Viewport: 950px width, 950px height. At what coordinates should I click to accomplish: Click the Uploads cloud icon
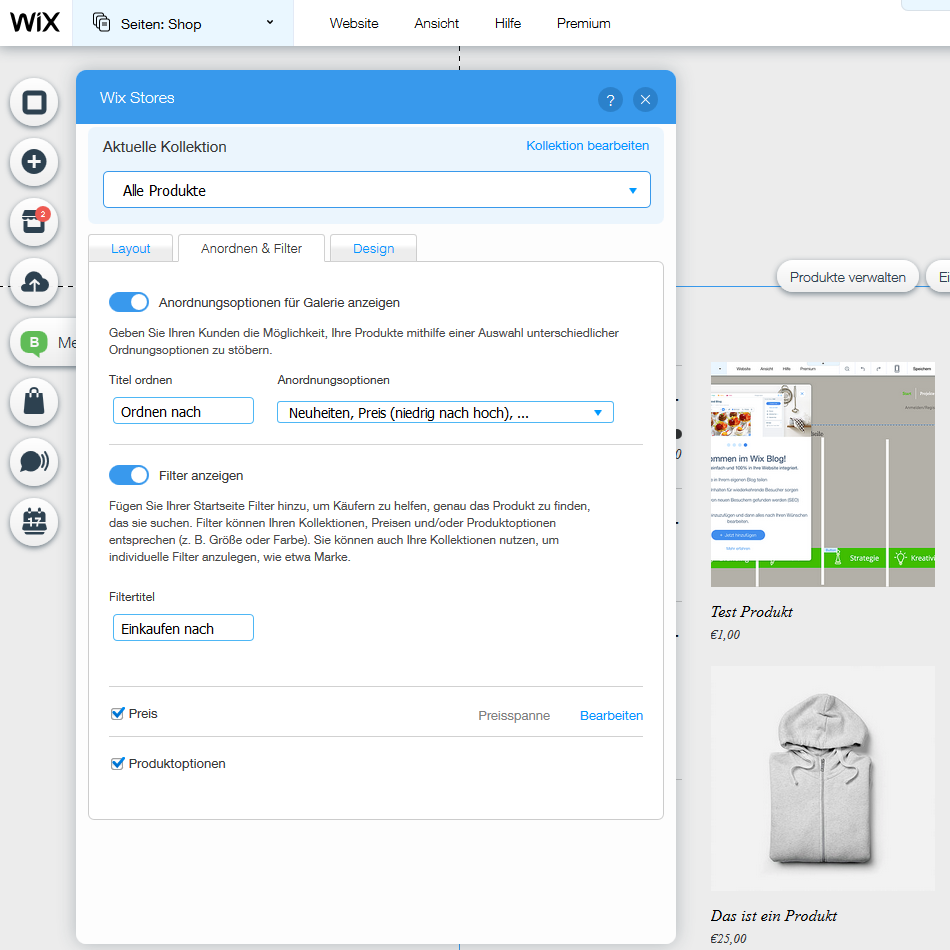(x=34, y=282)
